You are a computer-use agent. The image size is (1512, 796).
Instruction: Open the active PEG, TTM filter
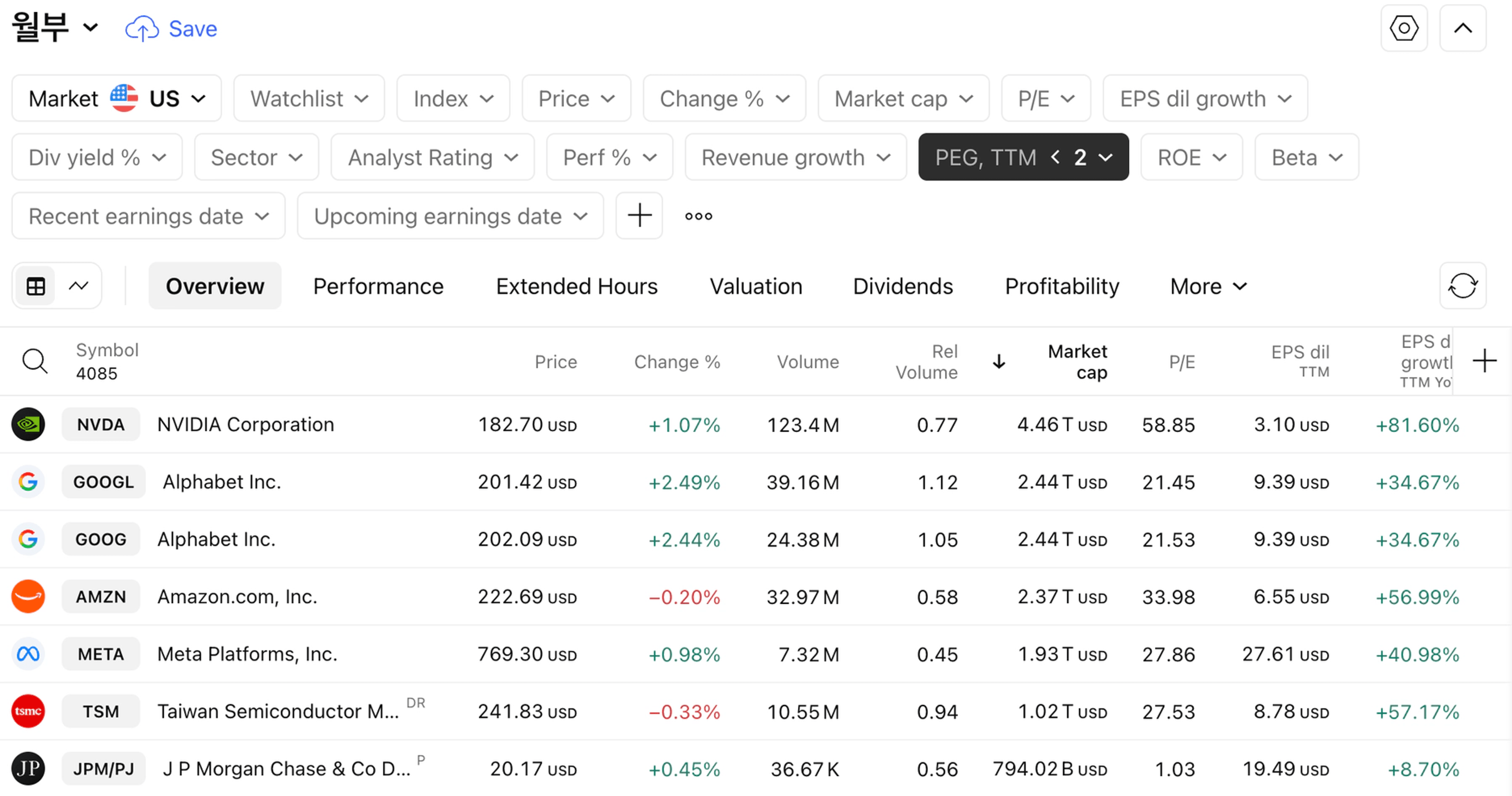click(x=1023, y=157)
